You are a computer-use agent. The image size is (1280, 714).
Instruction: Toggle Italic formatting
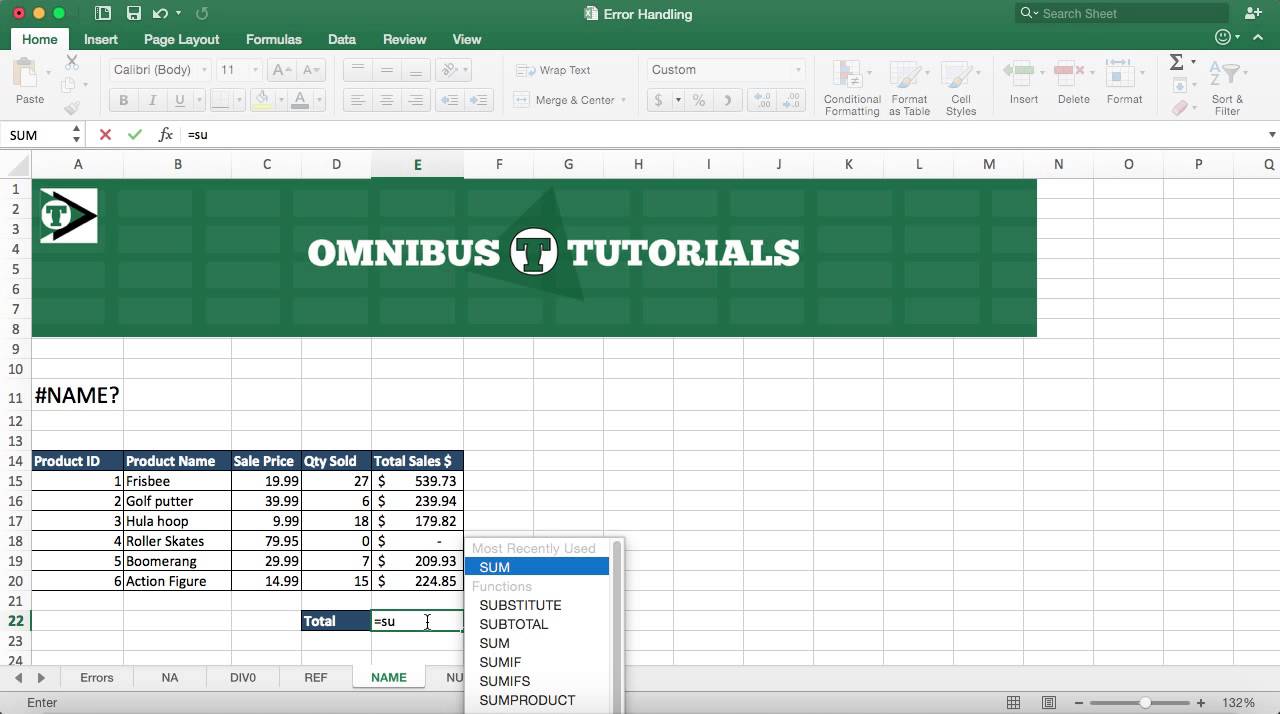[152, 100]
